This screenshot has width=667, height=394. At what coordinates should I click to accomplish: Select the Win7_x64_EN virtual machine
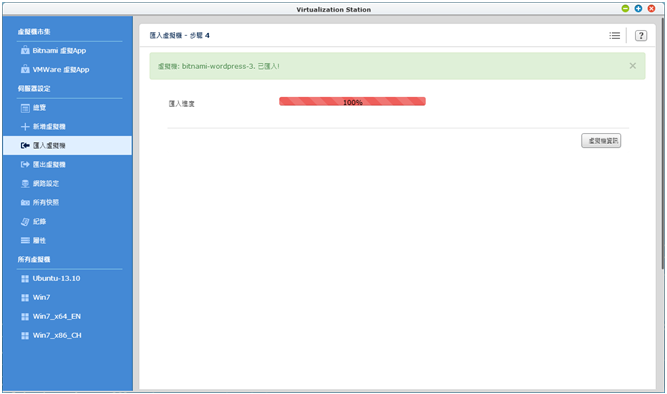tap(51, 317)
